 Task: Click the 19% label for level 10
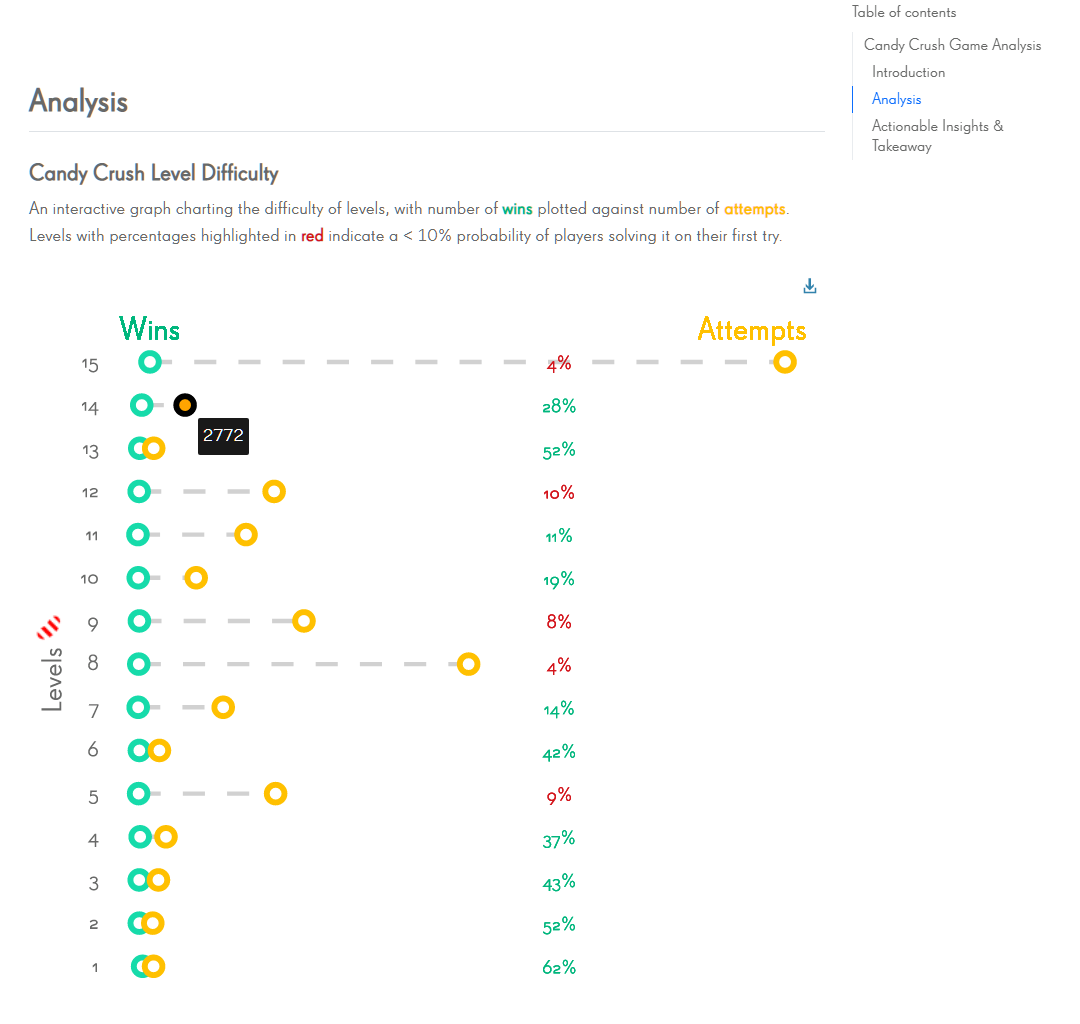559,579
